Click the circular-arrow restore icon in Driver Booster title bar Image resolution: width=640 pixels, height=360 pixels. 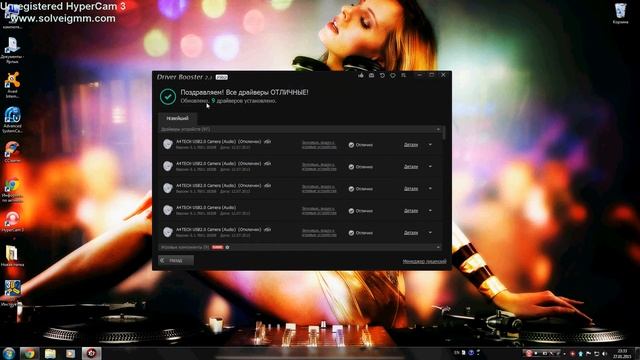(382, 76)
